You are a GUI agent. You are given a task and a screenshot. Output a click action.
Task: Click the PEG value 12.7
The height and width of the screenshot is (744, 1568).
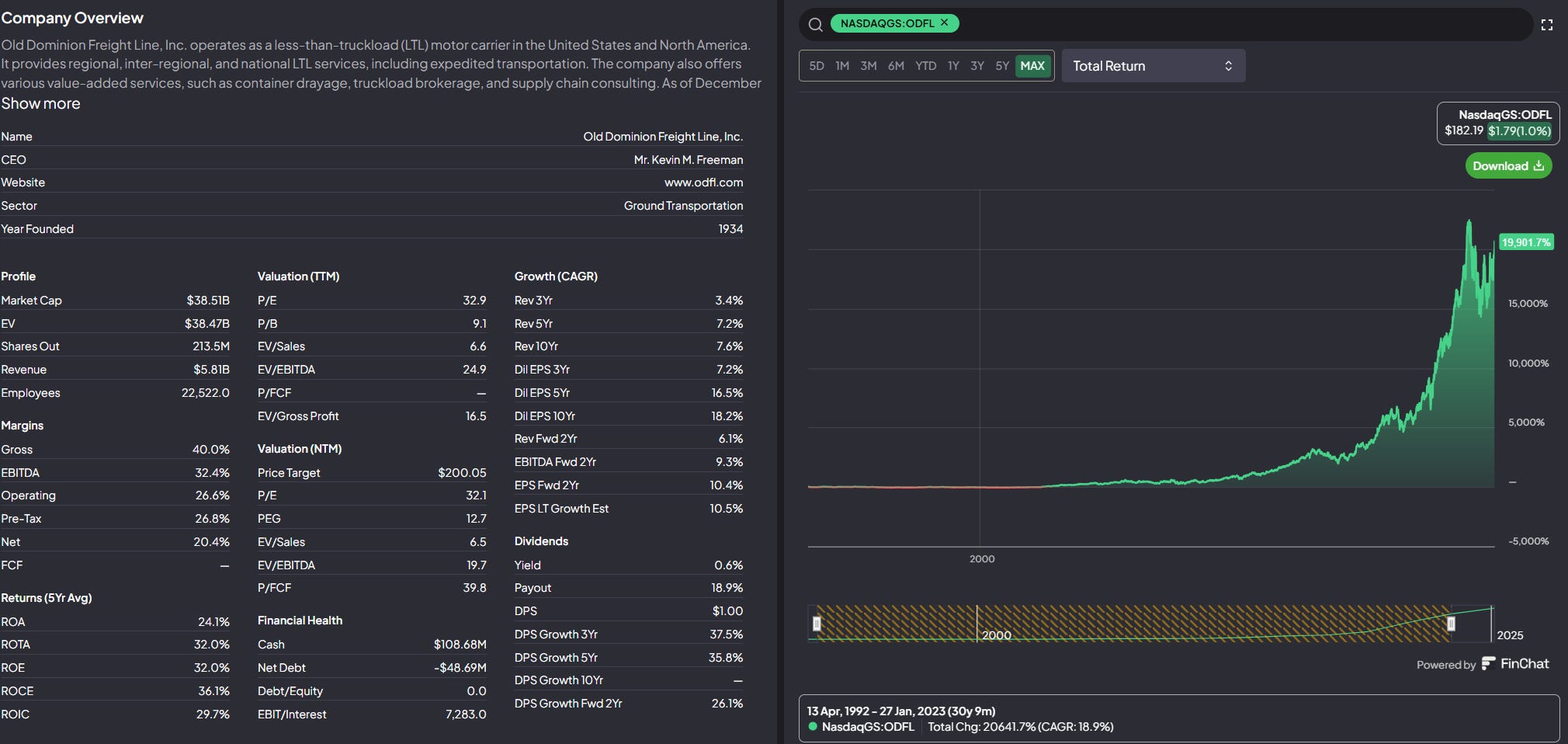click(477, 519)
